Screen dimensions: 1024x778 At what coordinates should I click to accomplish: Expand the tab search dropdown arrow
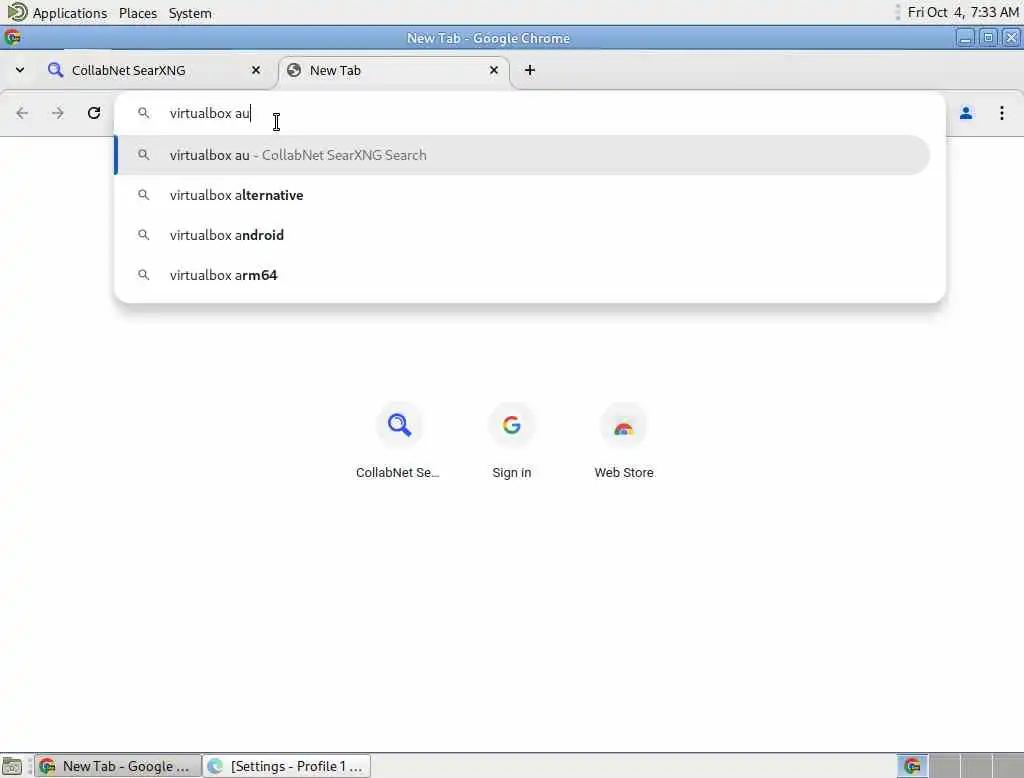point(20,70)
